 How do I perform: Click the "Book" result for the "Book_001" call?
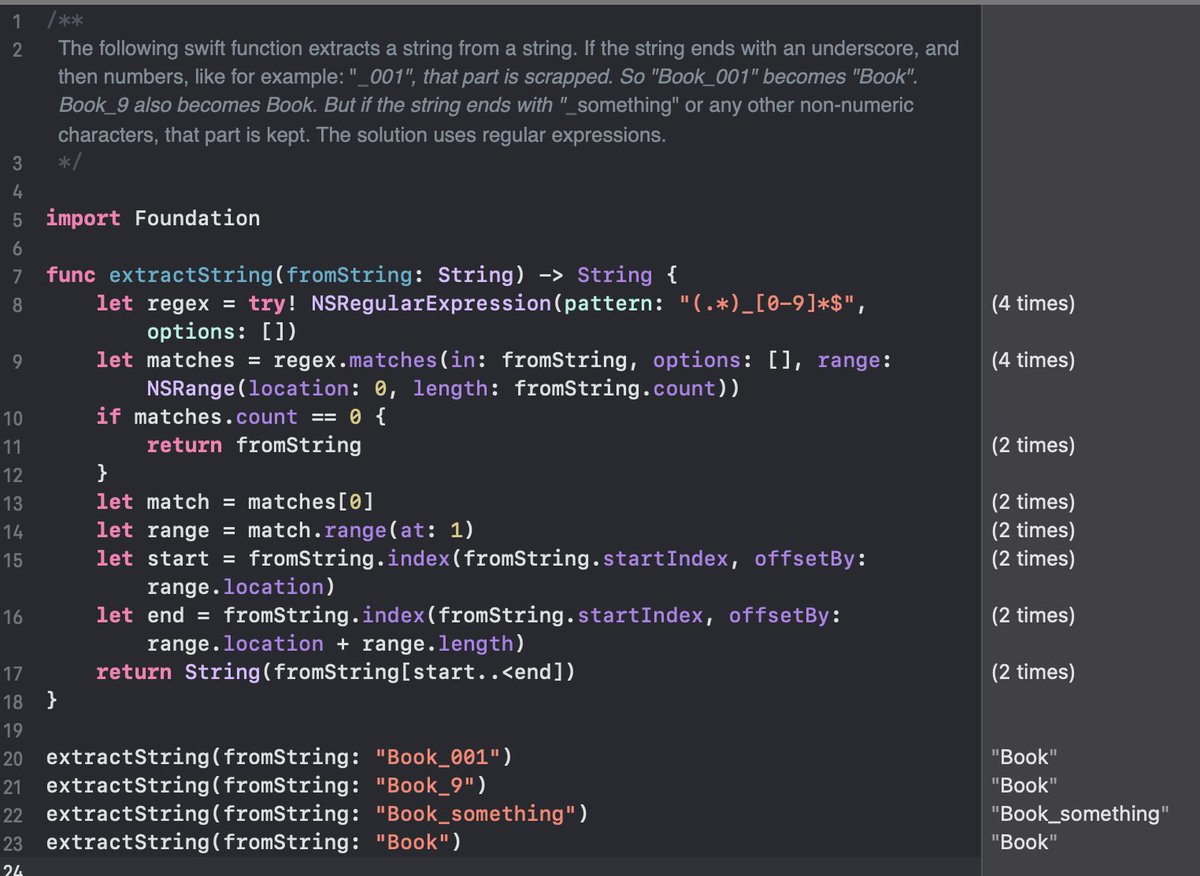[x=1024, y=758]
